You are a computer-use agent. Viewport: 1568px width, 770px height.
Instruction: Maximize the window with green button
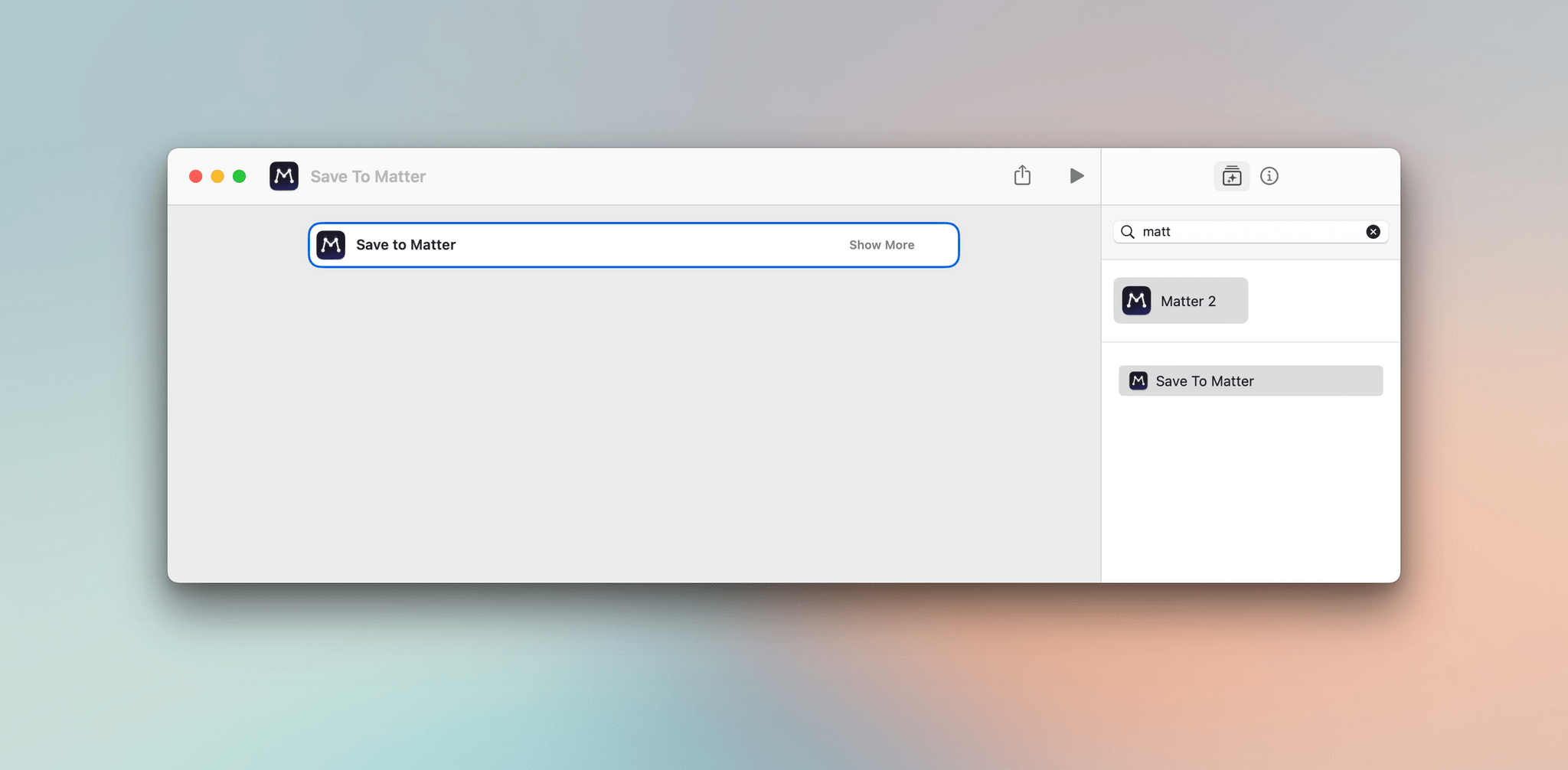click(x=240, y=176)
